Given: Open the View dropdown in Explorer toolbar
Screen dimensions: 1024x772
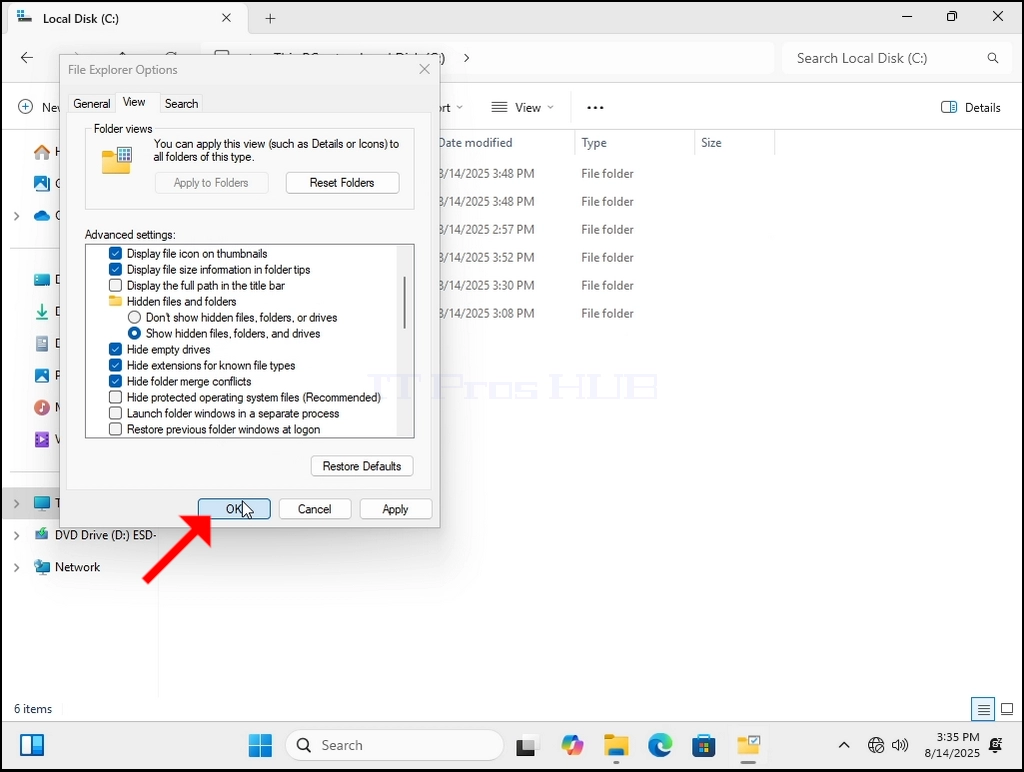Looking at the screenshot, I should coord(522,108).
